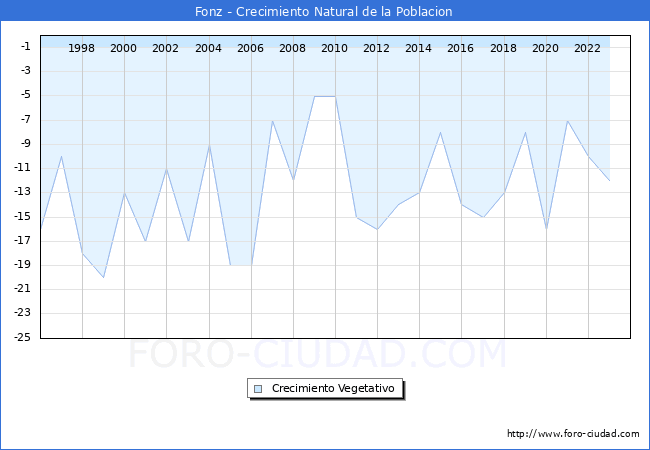Click the Crecimiento Vegetativo legend color swatch
This screenshot has height=450, width=650.
tap(258, 389)
